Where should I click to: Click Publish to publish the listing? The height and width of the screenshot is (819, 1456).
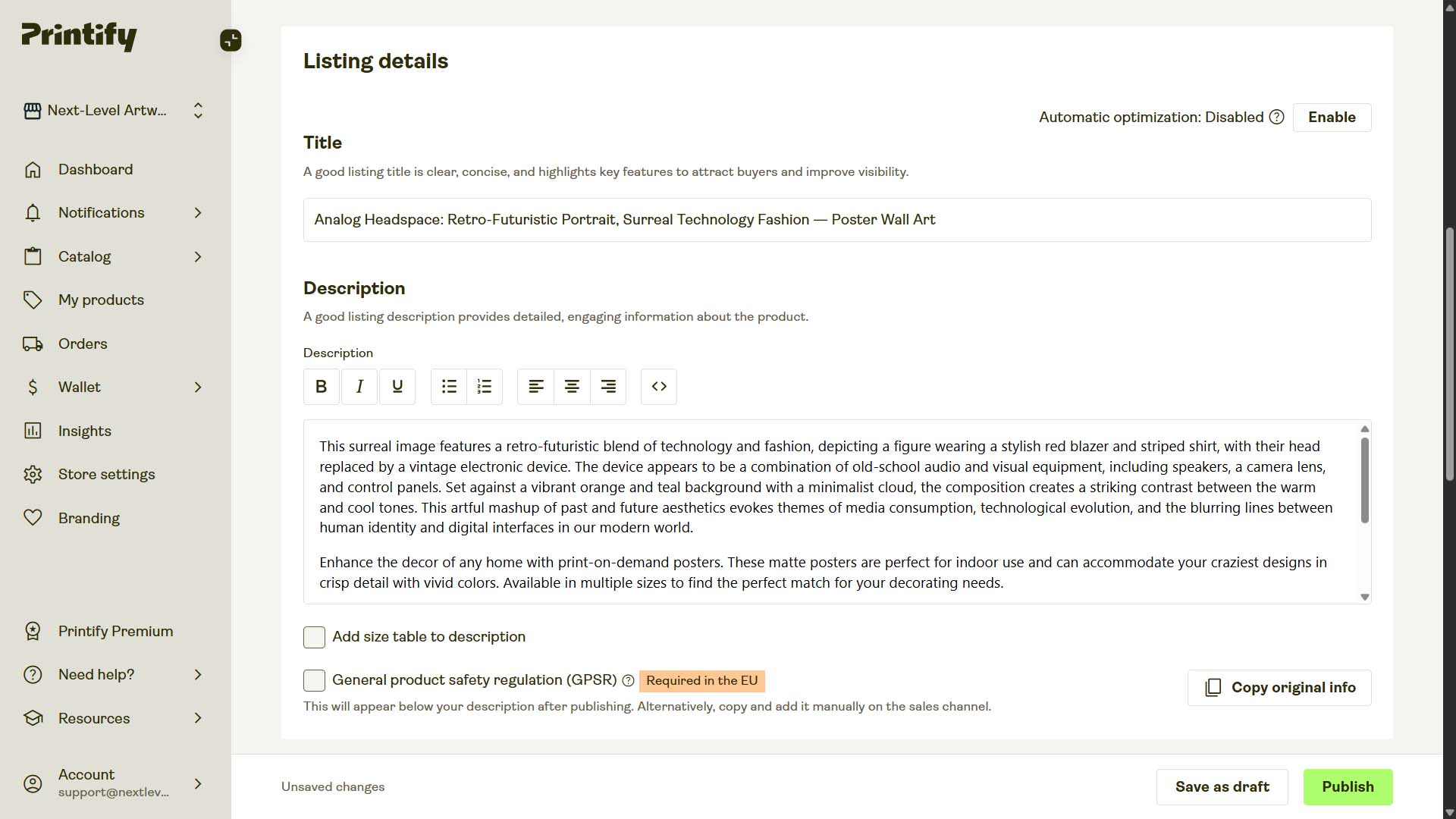click(1347, 786)
